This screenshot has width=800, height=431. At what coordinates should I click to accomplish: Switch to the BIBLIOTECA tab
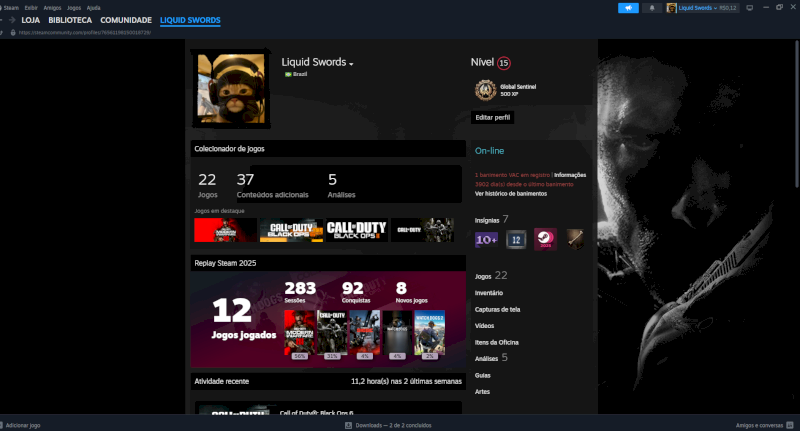tap(70, 20)
